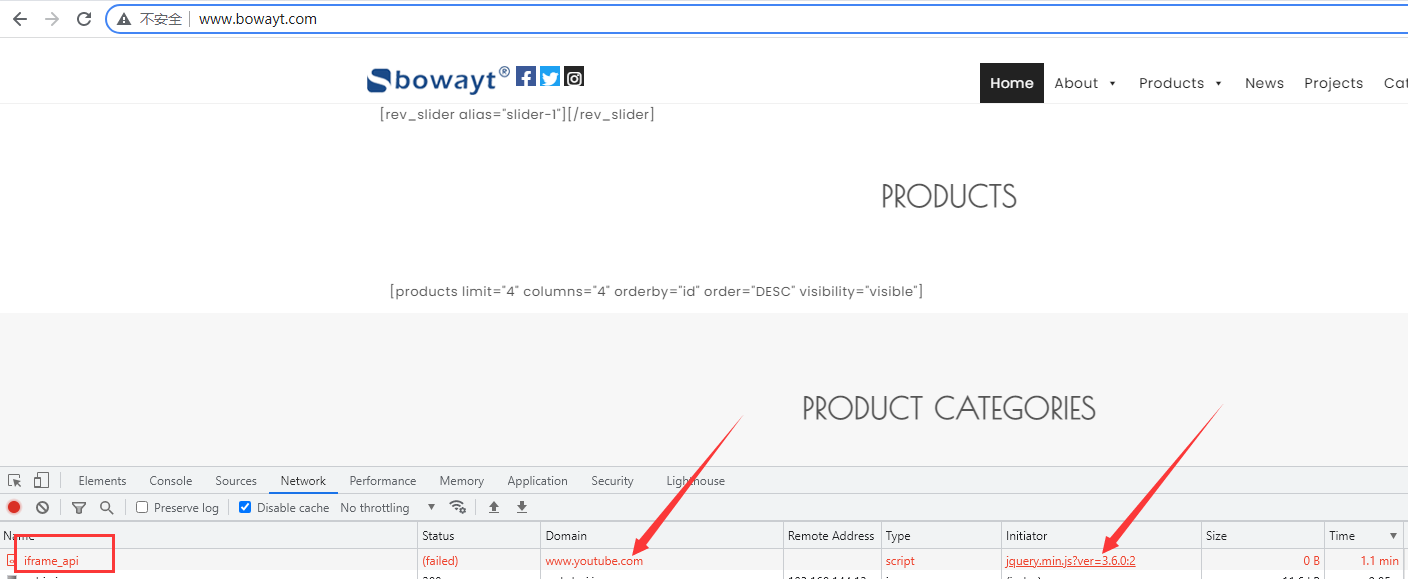This screenshot has height=579, width=1408.
Task: Uncheck the Disable cache checkbox
Action: (x=245, y=508)
